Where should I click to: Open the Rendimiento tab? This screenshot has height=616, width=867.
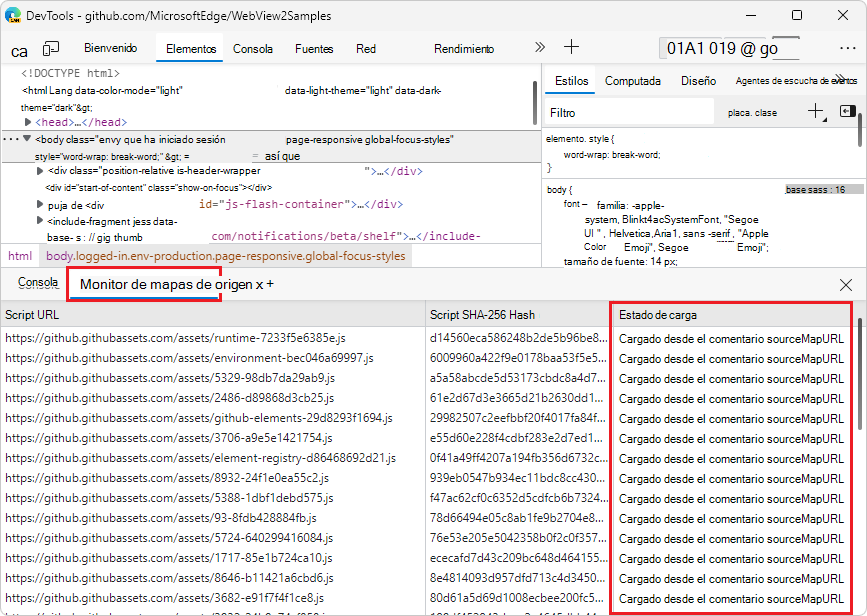pyautogui.click(x=464, y=49)
